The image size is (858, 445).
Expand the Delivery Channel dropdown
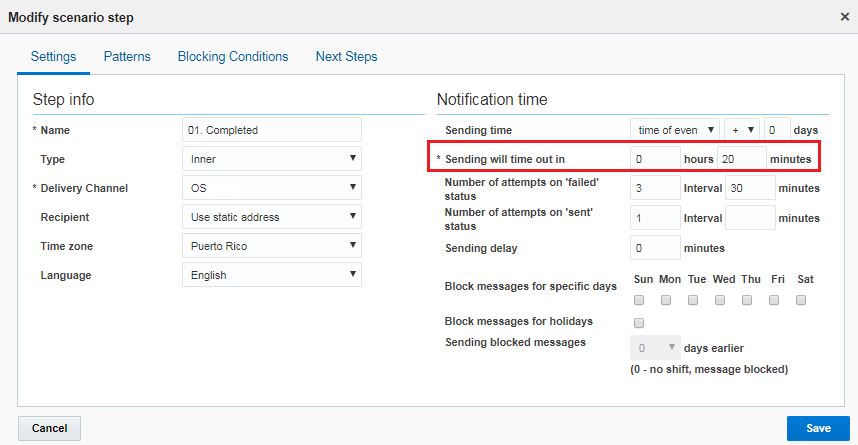click(272, 188)
